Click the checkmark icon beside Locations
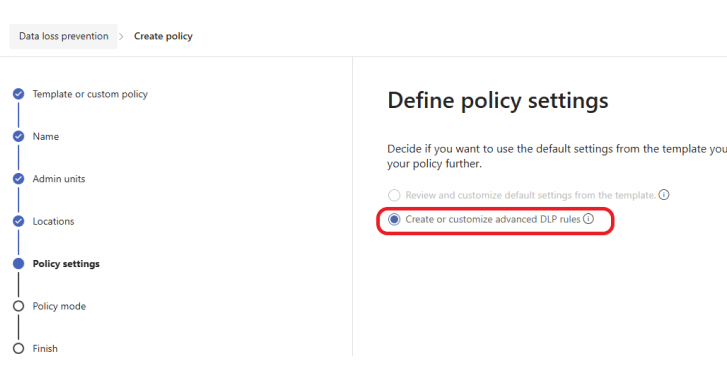Image resolution: width=727 pixels, height=380 pixels. tap(19, 221)
